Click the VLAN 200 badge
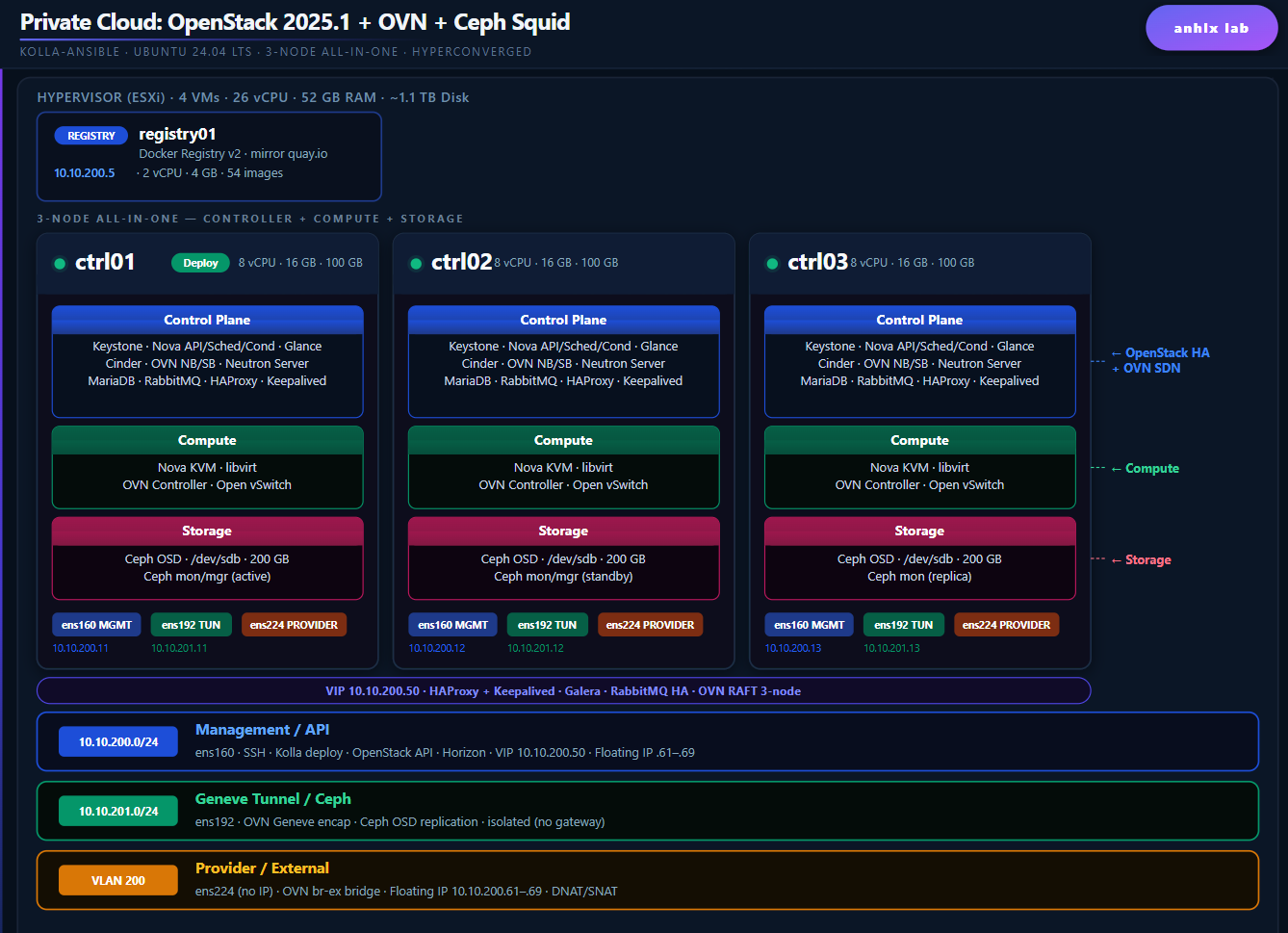The height and width of the screenshot is (933, 1288). pos(118,881)
